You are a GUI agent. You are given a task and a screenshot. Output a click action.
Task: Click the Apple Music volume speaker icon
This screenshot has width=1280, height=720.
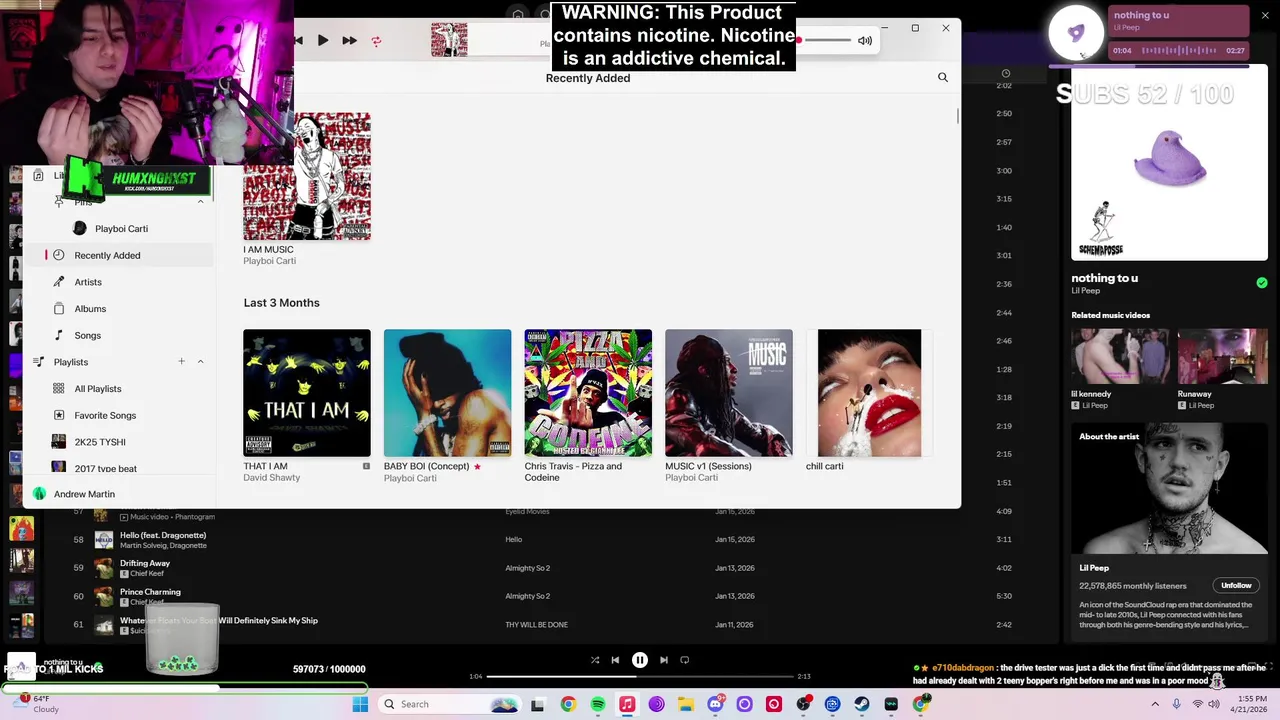[865, 41]
